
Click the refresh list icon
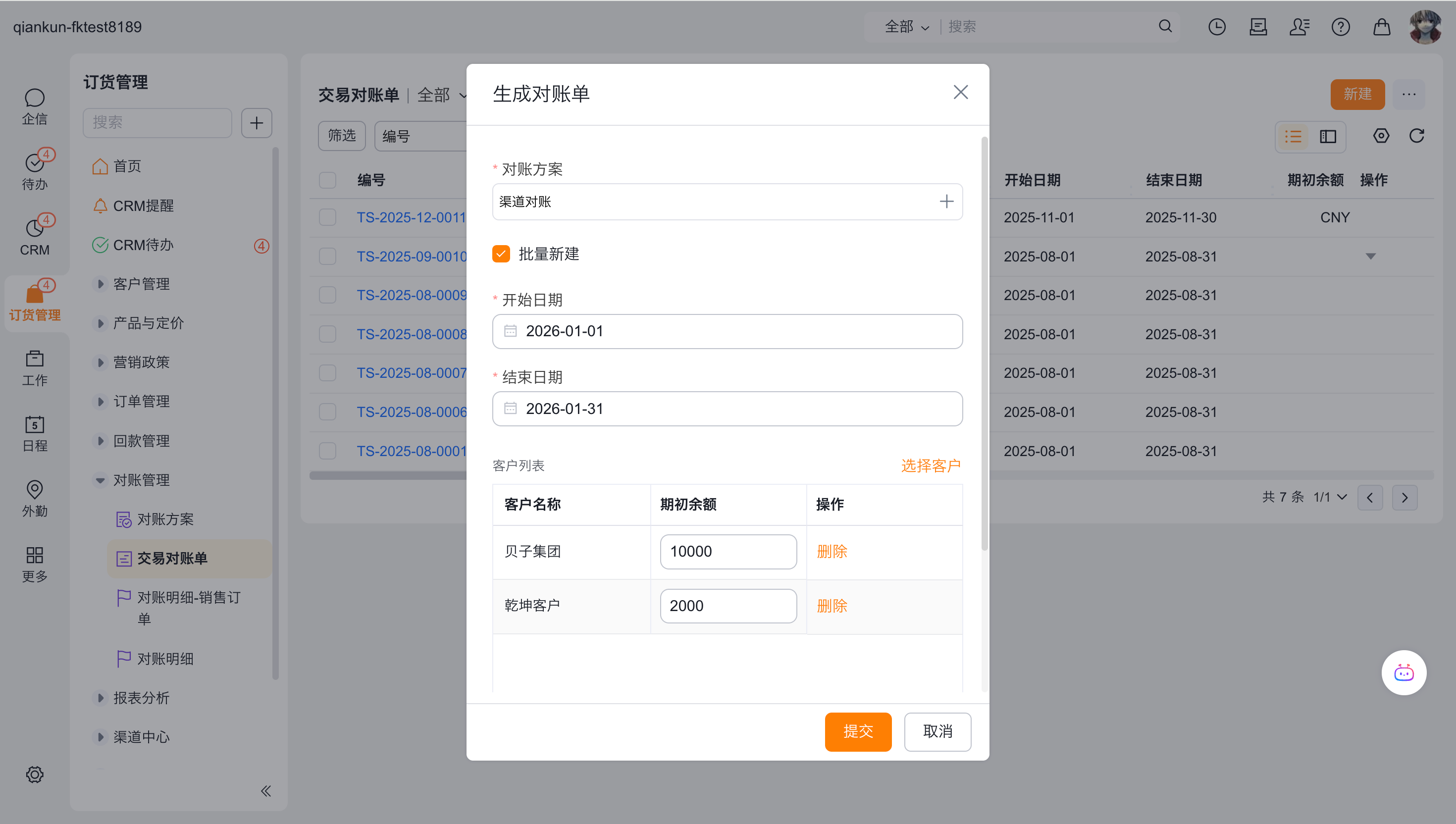pyautogui.click(x=1416, y=136)
